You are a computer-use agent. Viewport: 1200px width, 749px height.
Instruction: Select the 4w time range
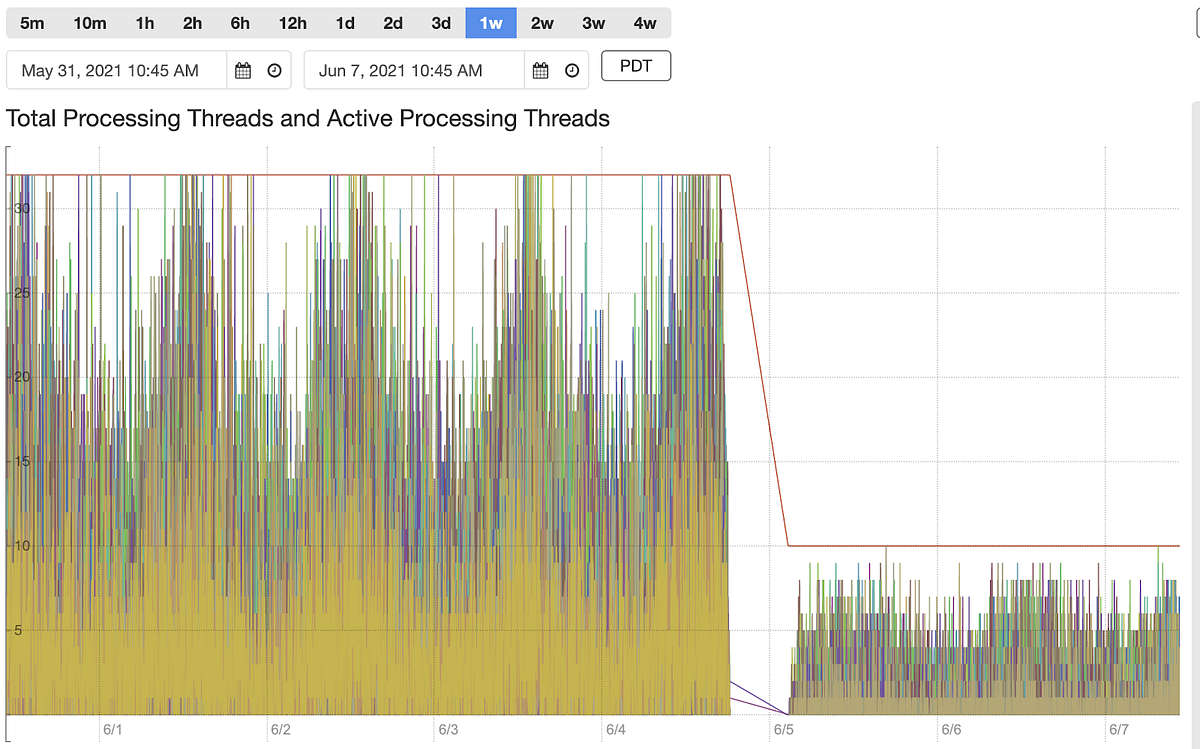point(645,22)
